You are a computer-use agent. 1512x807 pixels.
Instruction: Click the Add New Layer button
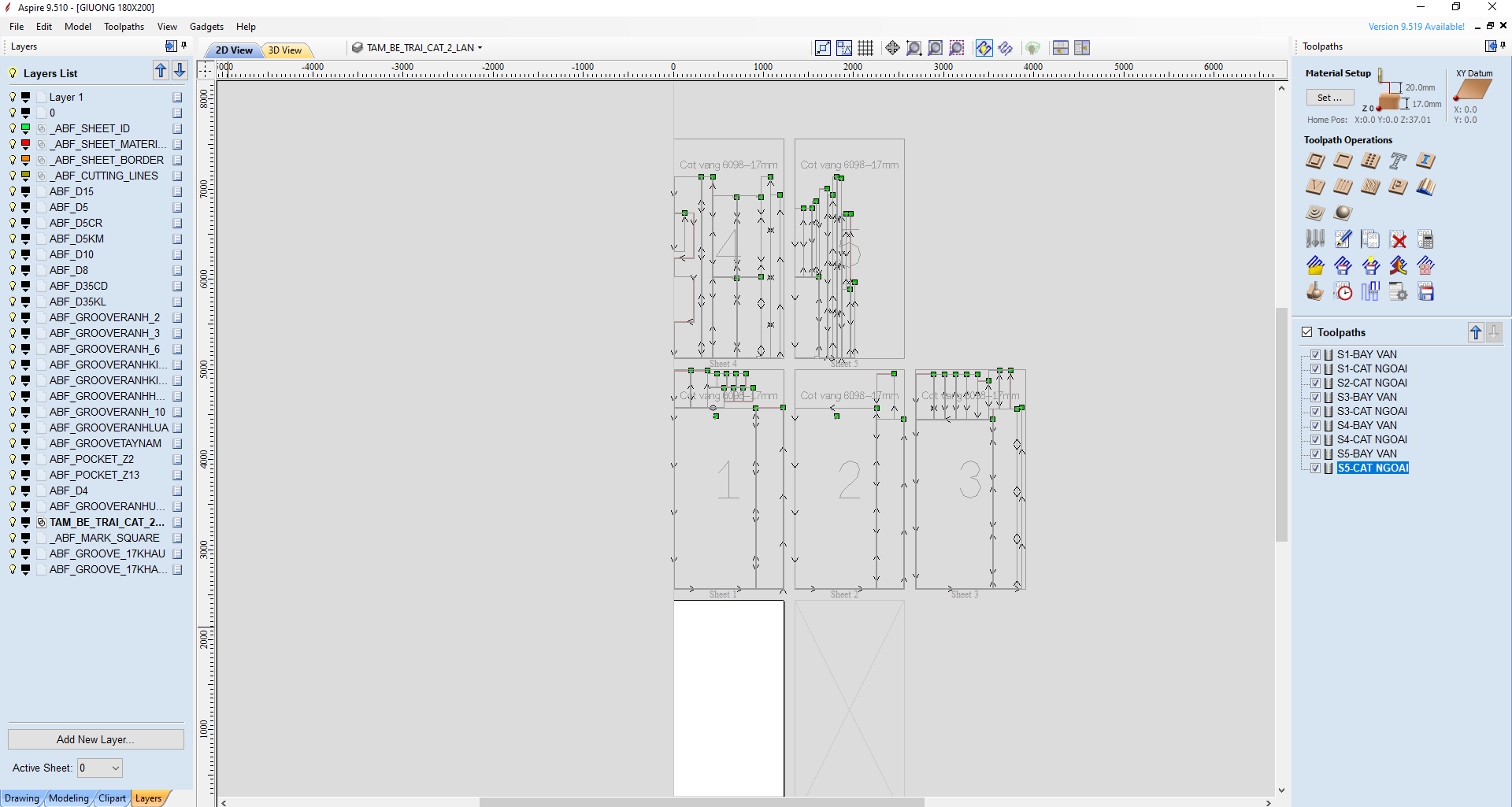(x=95, y=739)
